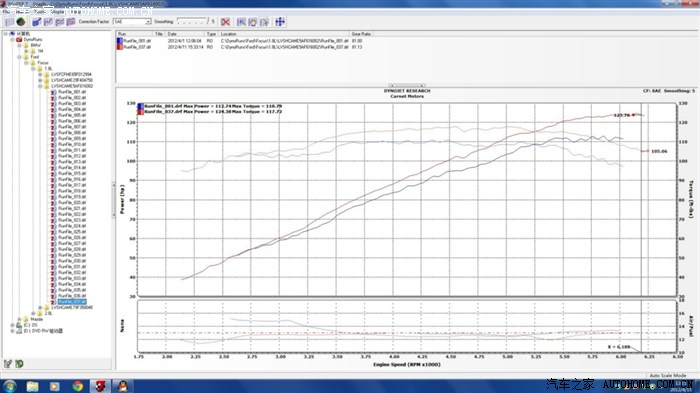Viewport: 700px width, 393px height.
Task: Select RunFile_020.drf in the file tree
Action: coord(72,203)
